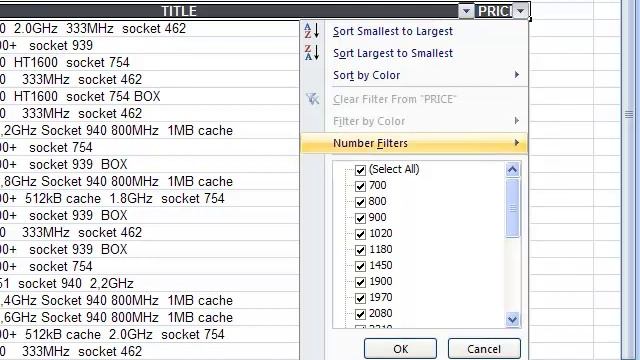Viewport: 640px width, 360px height.
Task: Uncheck the 1180 price checkbox
Action: (360, 250)
